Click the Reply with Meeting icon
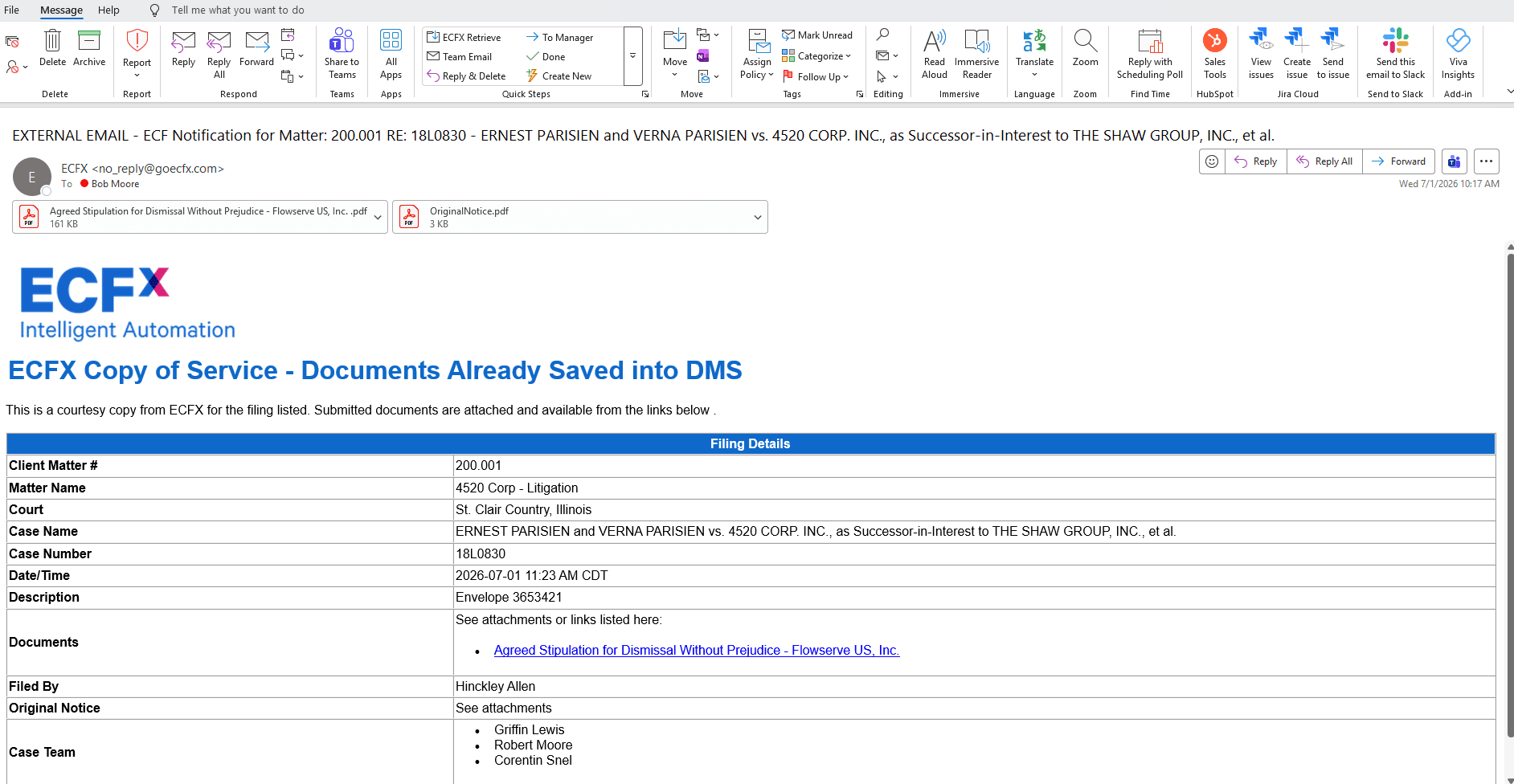This screenshot has width=1514, height=784. 288,35
